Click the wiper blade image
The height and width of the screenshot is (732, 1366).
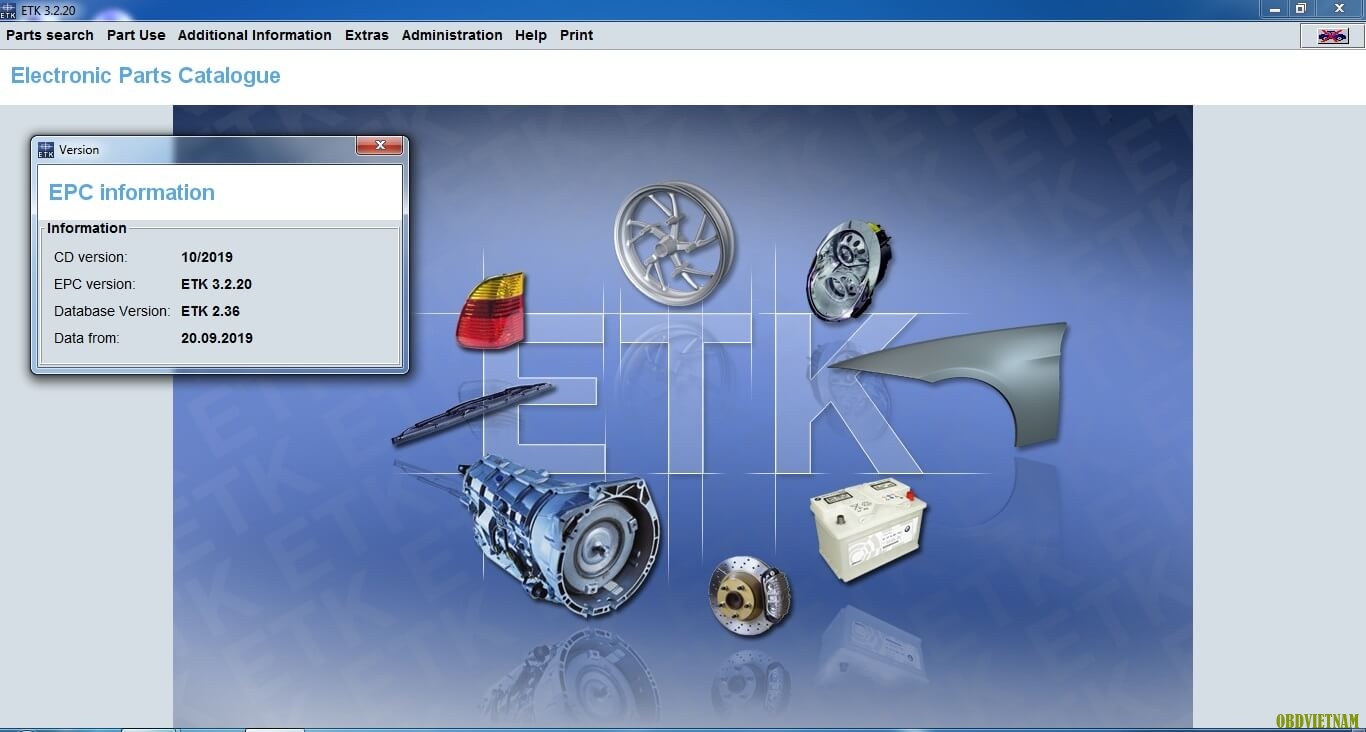point(472,413)
